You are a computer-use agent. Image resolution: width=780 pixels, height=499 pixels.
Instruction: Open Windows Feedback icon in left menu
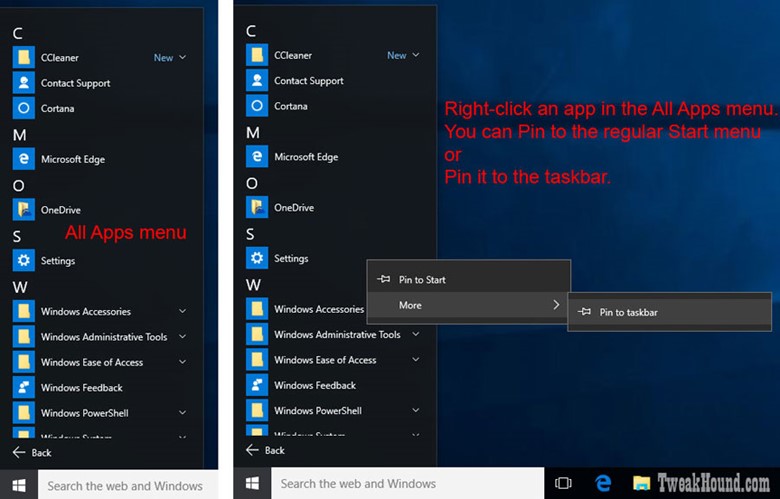[24, 387]
